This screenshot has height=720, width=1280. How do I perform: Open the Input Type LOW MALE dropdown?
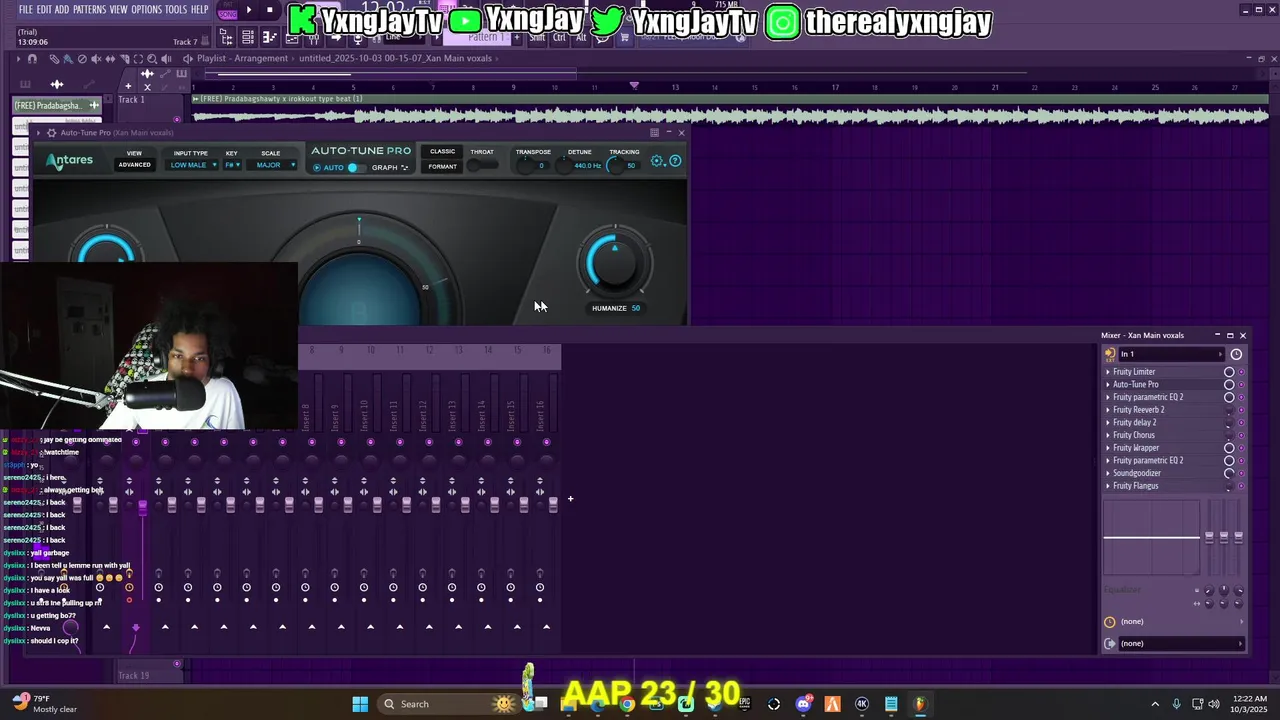tap(192, 165)
